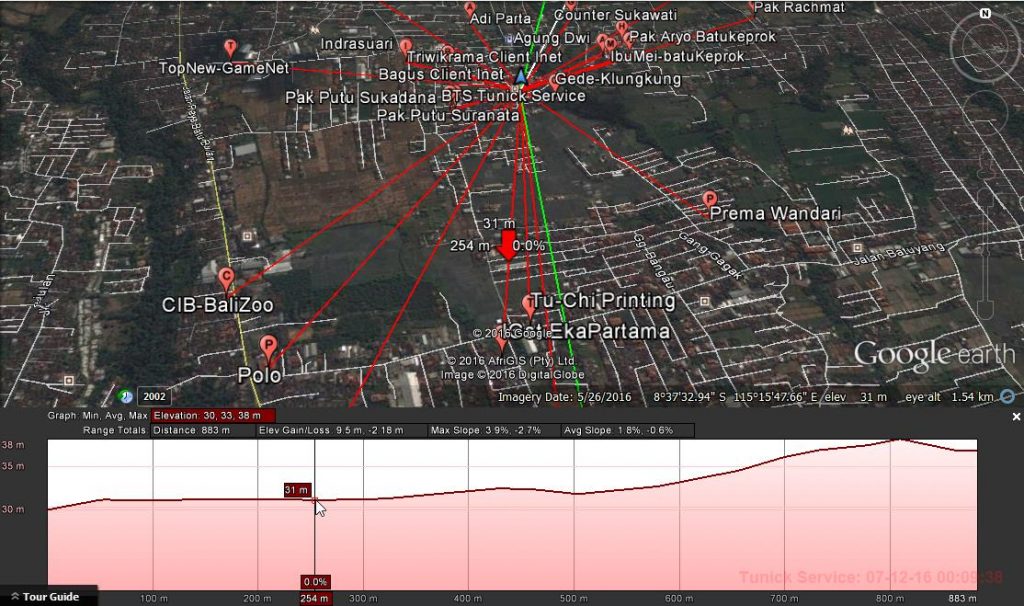The width and height of the screenshot is (1024, 606).
Task: Click the 2002 historical imagery button
Action: [154, 396]
